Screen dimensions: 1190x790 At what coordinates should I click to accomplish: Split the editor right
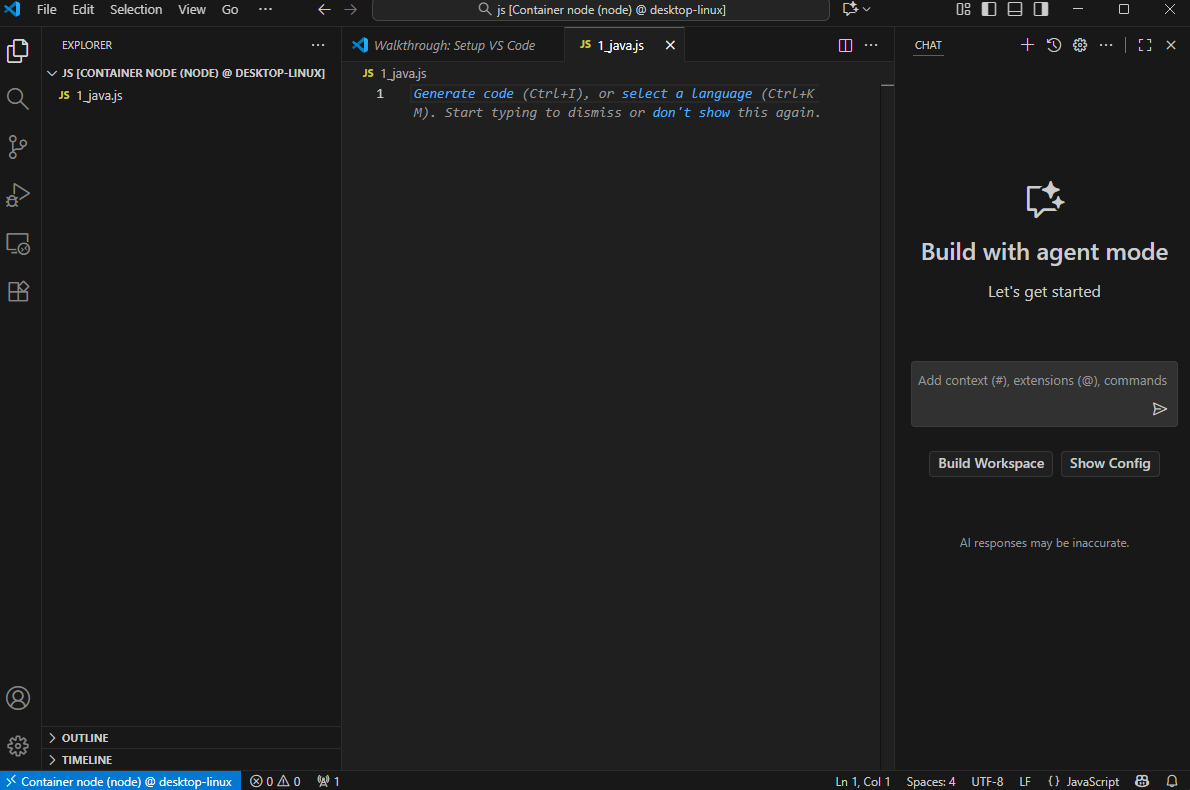845,46
